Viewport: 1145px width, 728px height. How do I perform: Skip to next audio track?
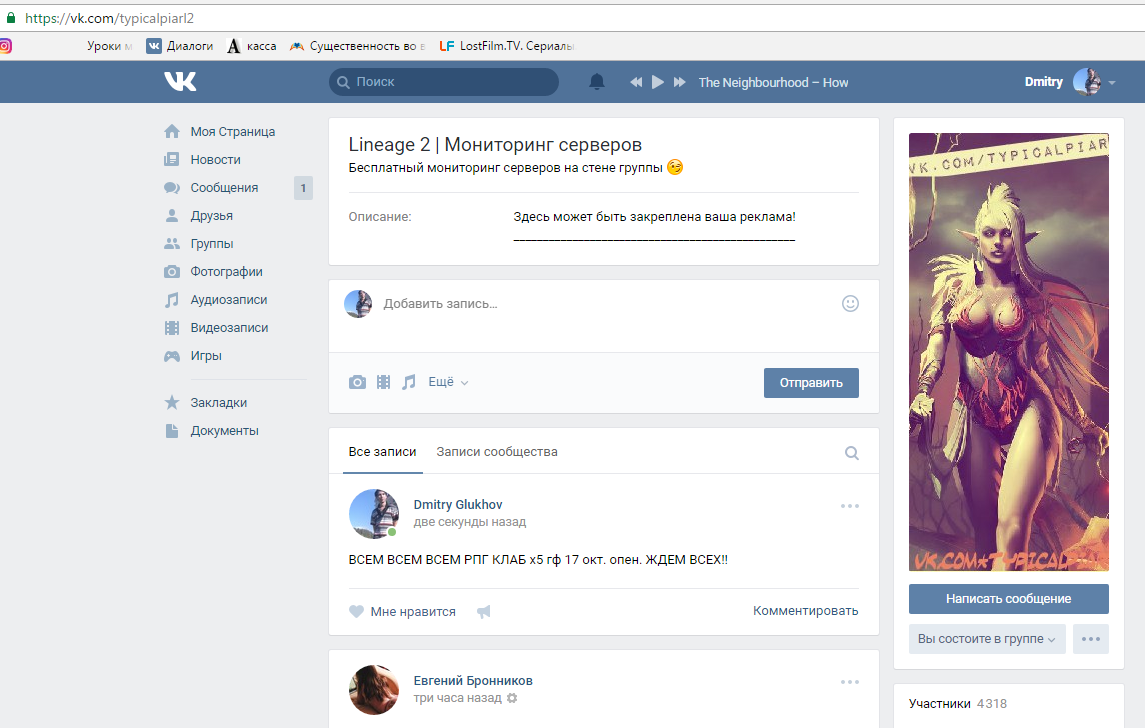tap(680, 83)
